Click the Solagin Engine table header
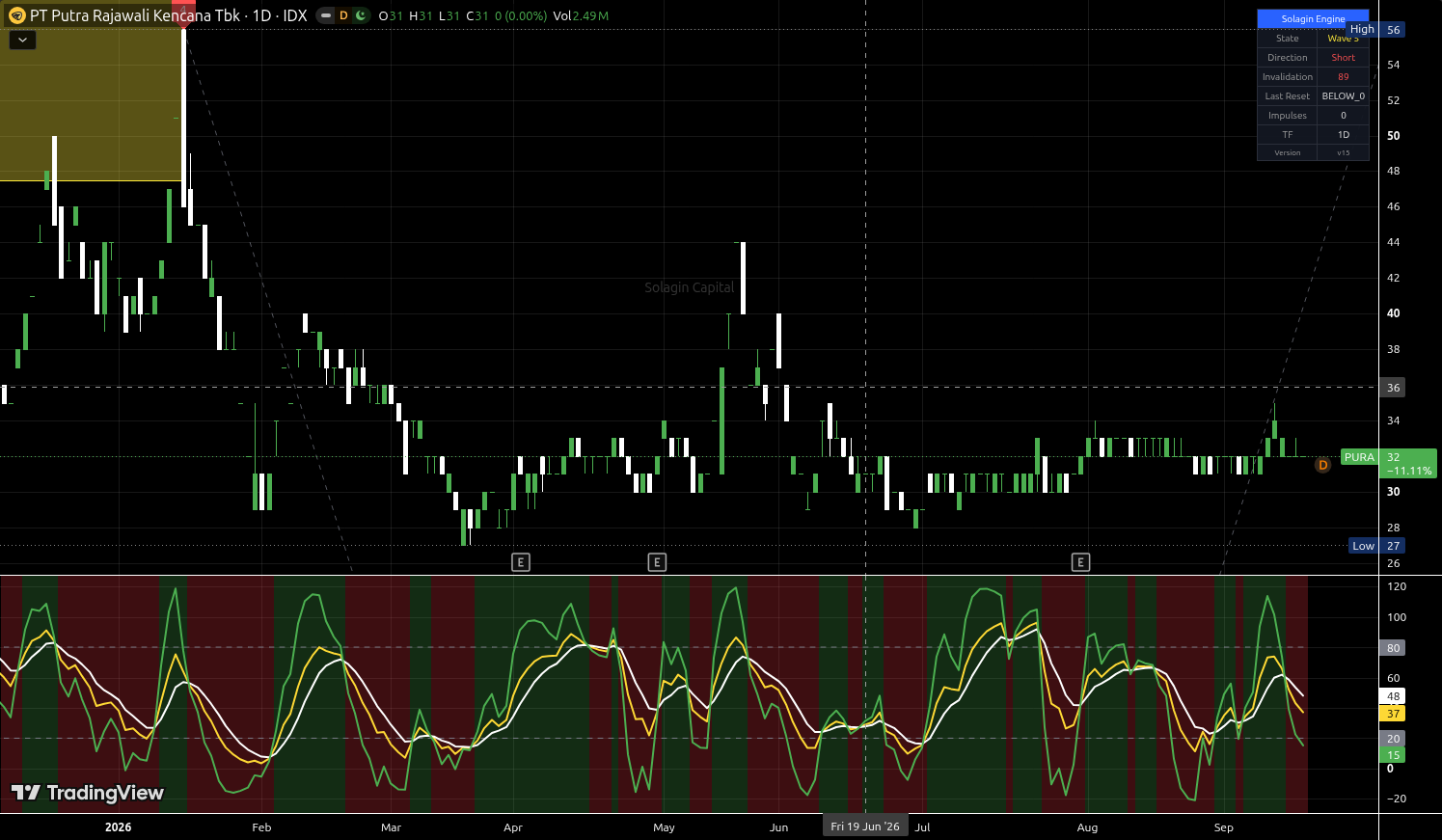Viewport: 1442px width, 840px height. pos(1313,18)
